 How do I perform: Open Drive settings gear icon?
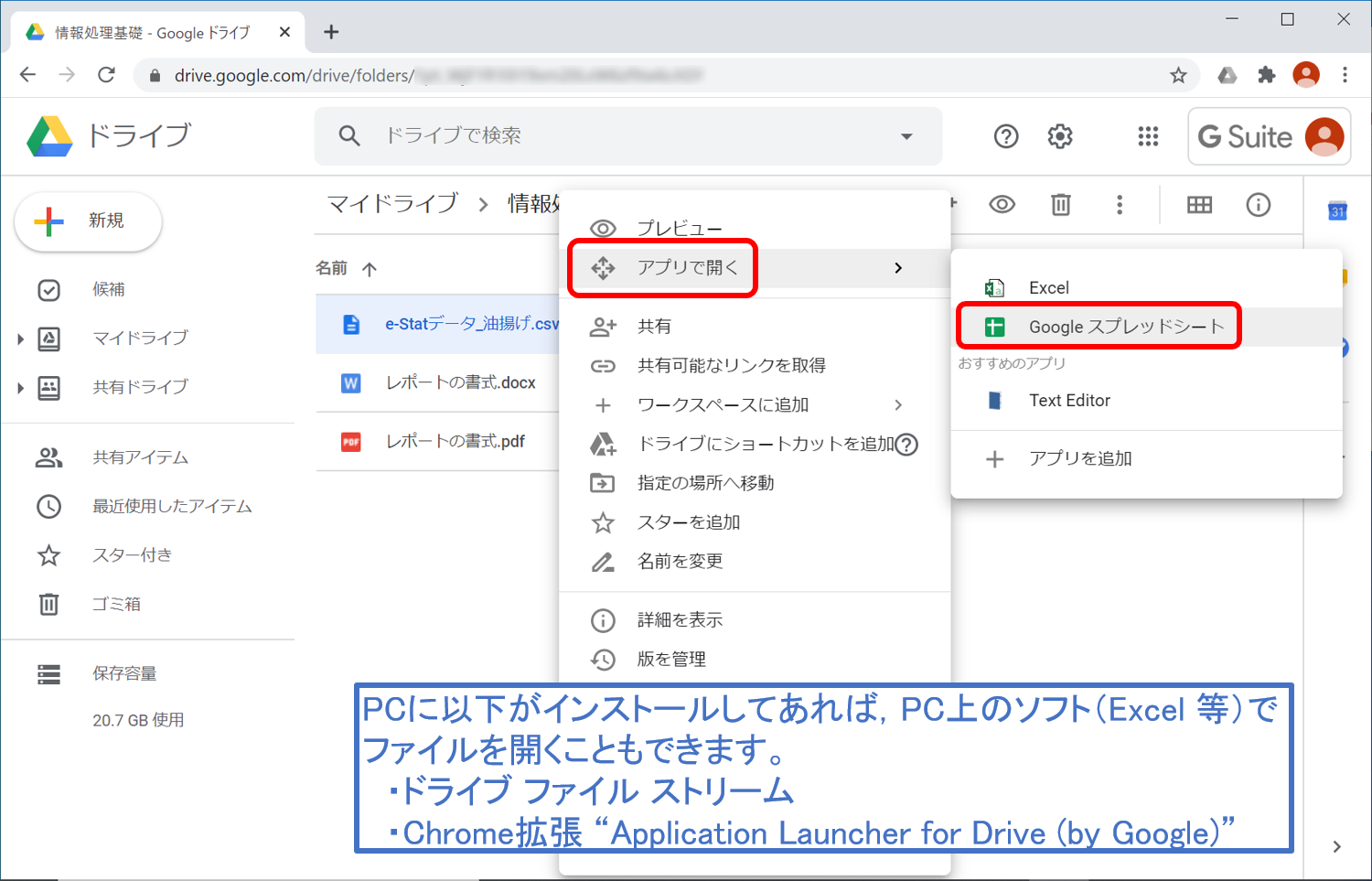[1060, 136]
